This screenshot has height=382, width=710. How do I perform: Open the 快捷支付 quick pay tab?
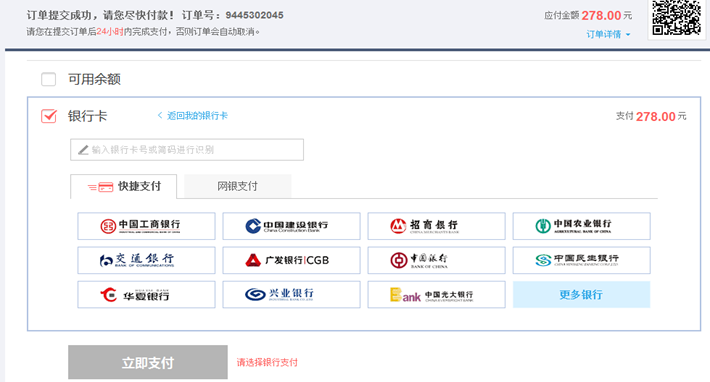click(x=123, y=186)
